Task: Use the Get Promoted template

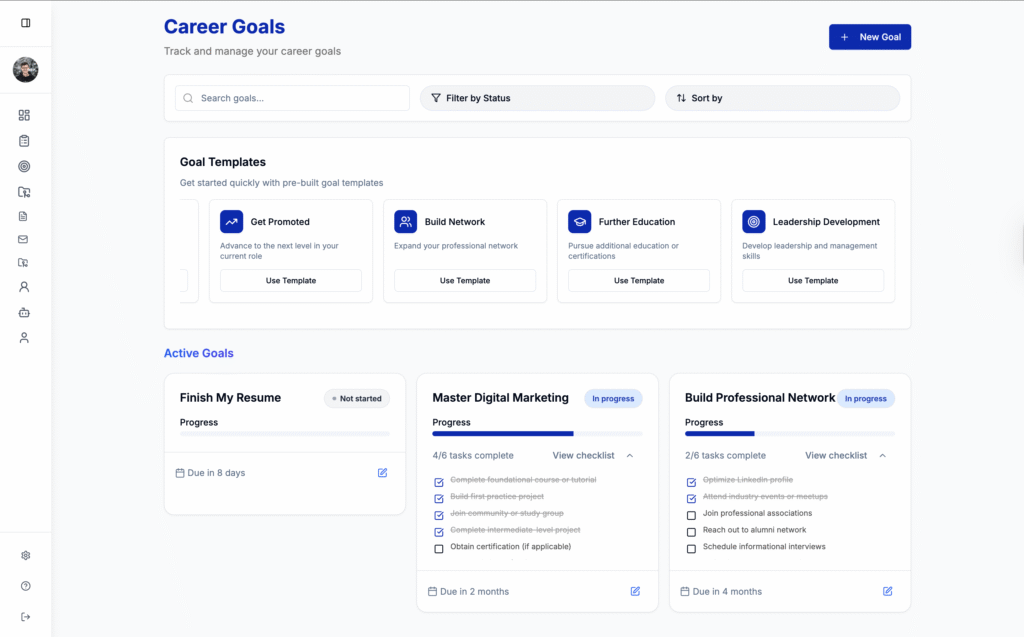Action: click(x=290, y=281)
